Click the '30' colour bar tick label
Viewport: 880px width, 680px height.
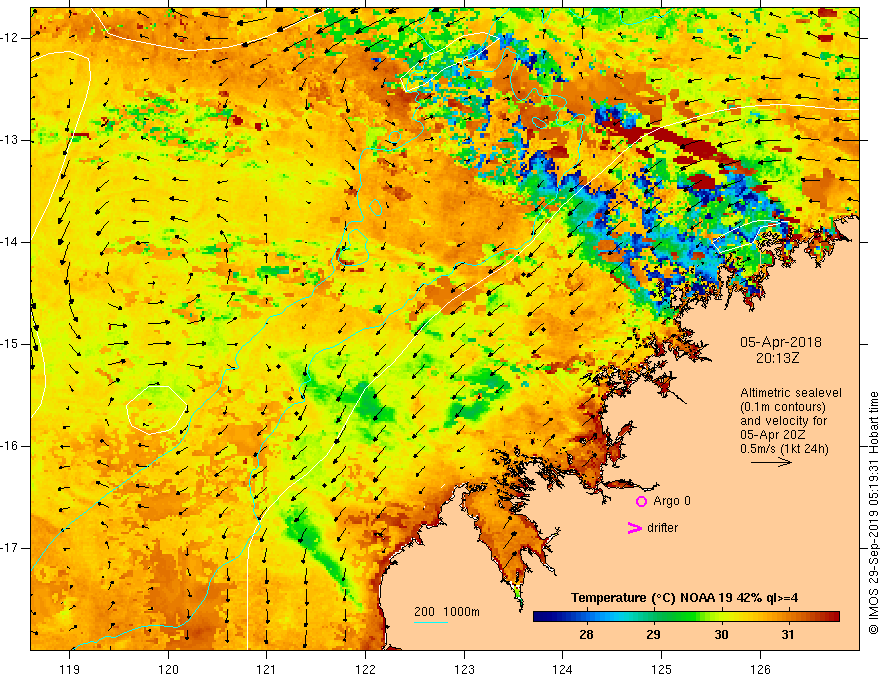click(721, 635)
